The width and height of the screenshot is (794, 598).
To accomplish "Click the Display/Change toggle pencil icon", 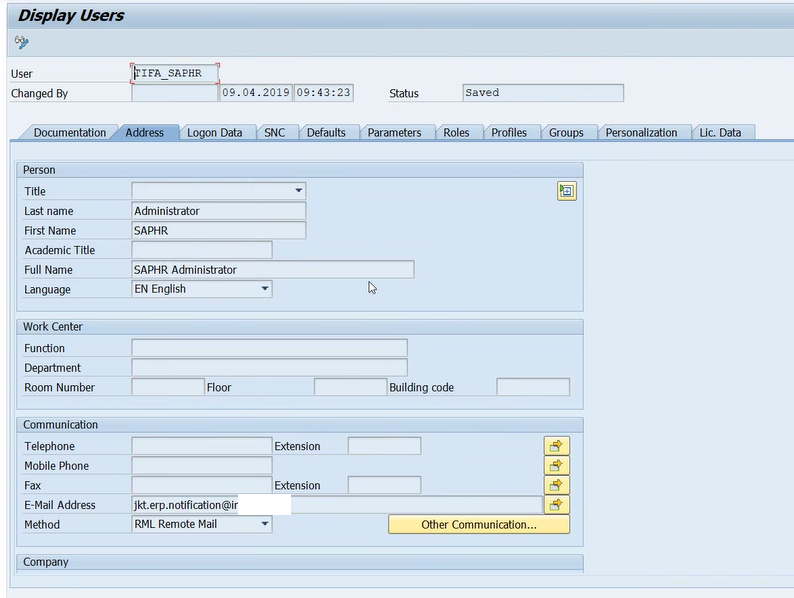I will point(22,42).
